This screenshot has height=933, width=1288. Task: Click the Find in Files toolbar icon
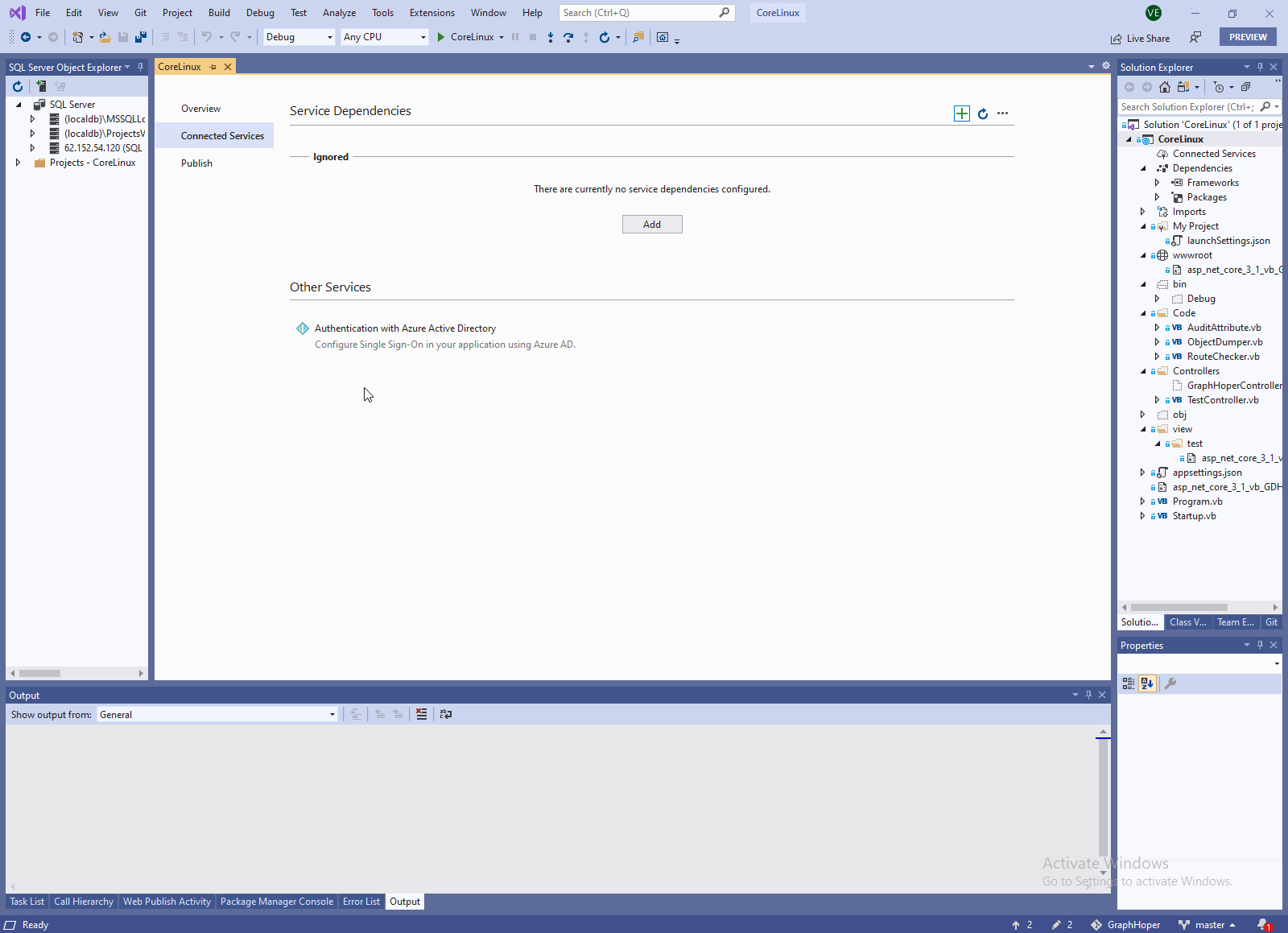click(x=638, y=37)
